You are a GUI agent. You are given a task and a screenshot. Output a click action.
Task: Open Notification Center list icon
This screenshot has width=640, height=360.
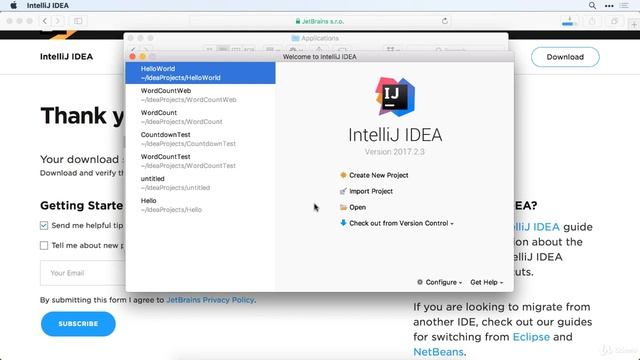pyautogui.click(x=624, y=5)
